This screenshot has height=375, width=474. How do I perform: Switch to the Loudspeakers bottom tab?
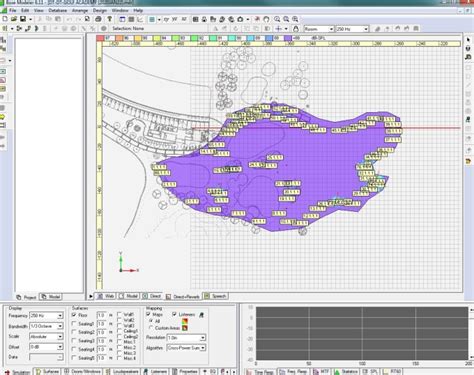pyautogui.click(x=122, y=372)
